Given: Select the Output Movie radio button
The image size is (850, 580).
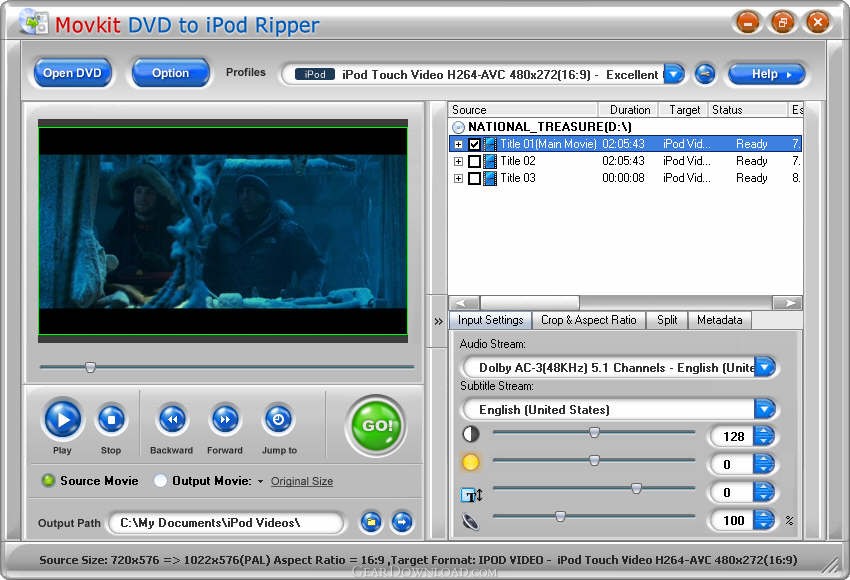Looking at the screenshot, I should pyautogui.click(x=160, y=481).
